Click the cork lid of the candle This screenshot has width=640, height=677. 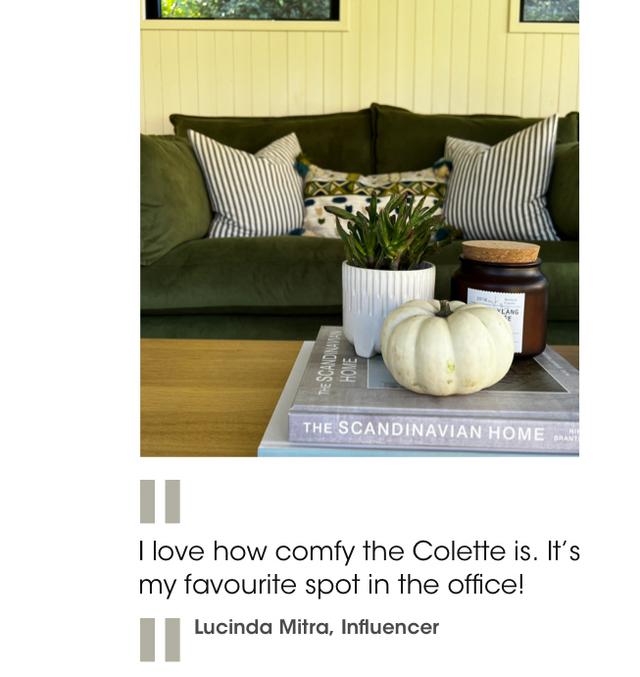pyautogui.click(x=501, y=252)
